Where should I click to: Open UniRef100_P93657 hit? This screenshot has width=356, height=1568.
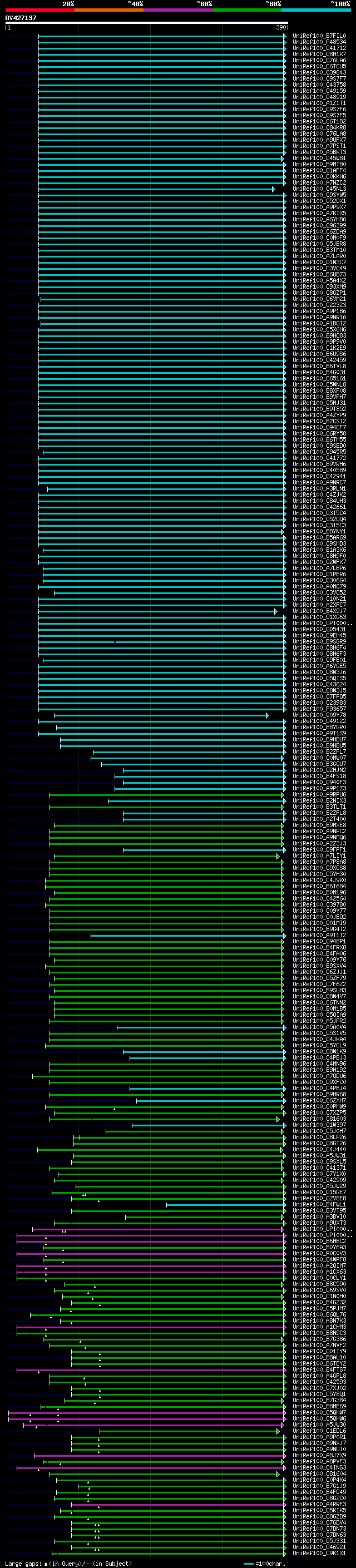click(x=319, y=709)
